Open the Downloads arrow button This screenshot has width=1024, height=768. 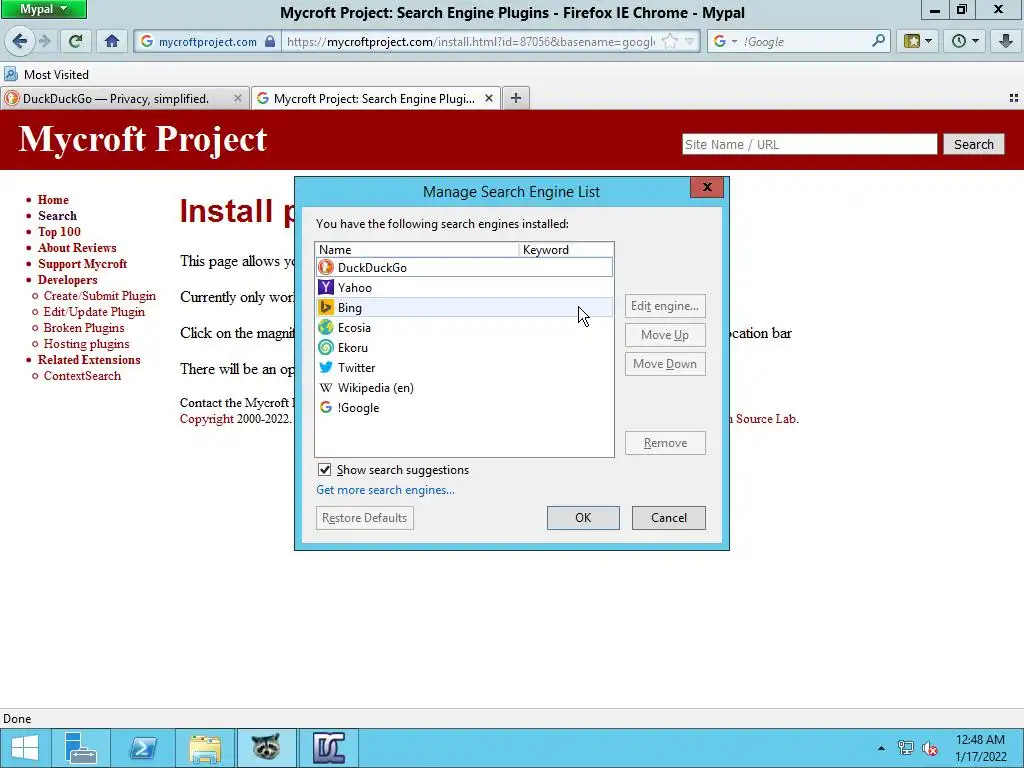(1006, 42)
